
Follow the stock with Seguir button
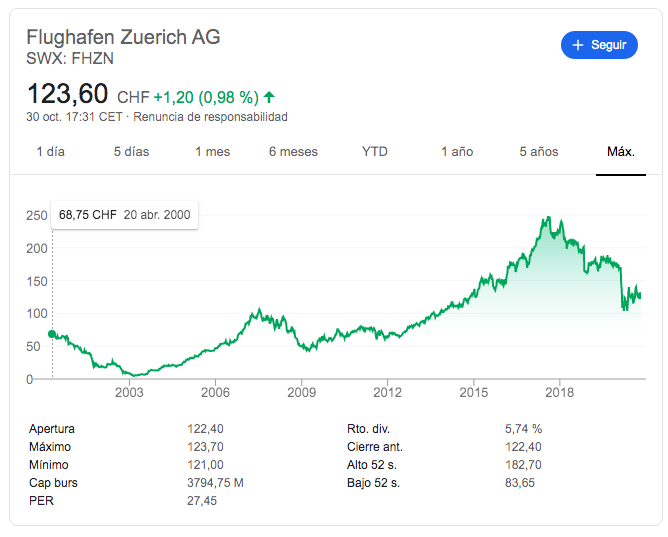click(x=599, y=45)
